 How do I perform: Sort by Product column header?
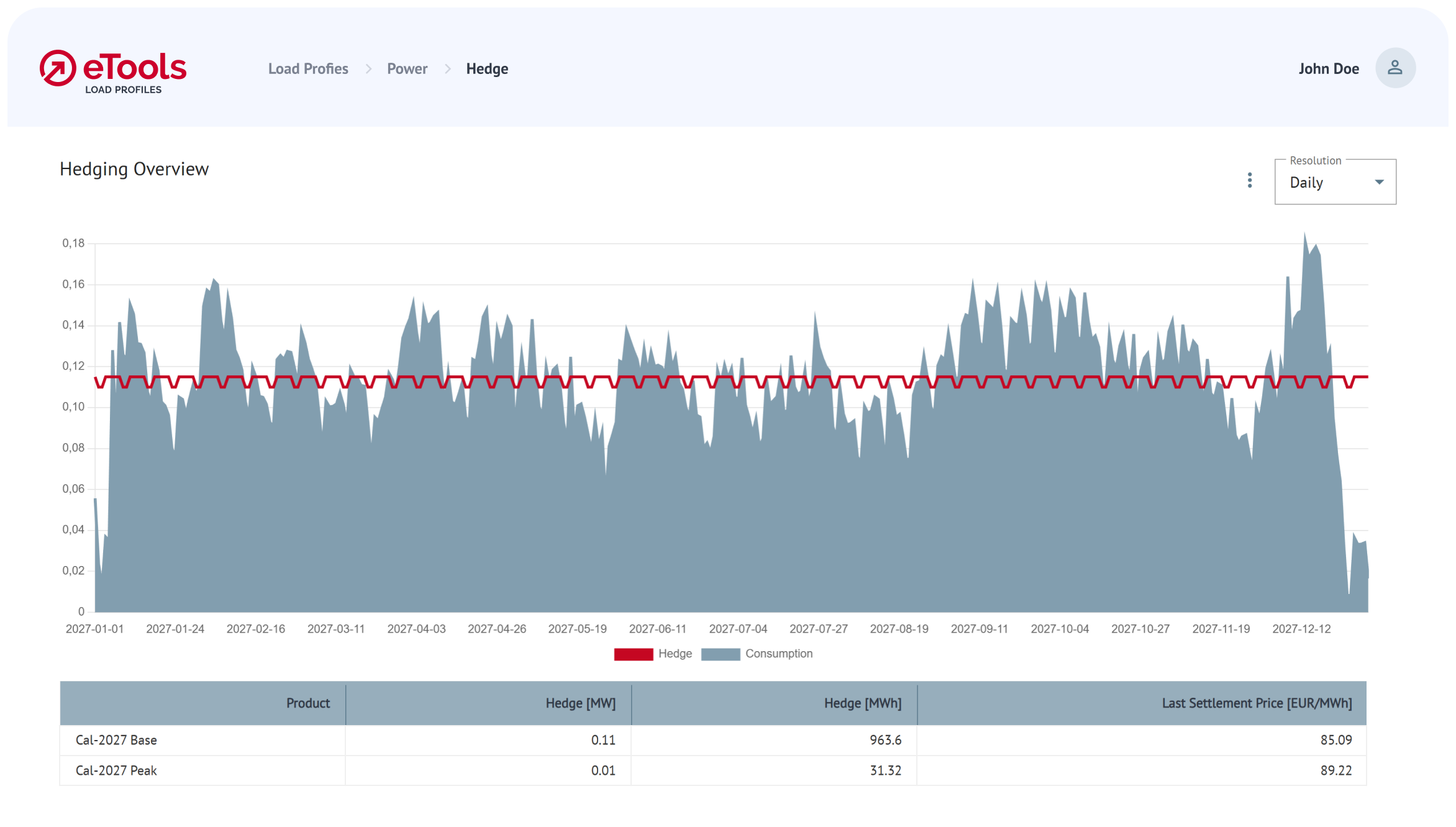click(x=307, y=703)
